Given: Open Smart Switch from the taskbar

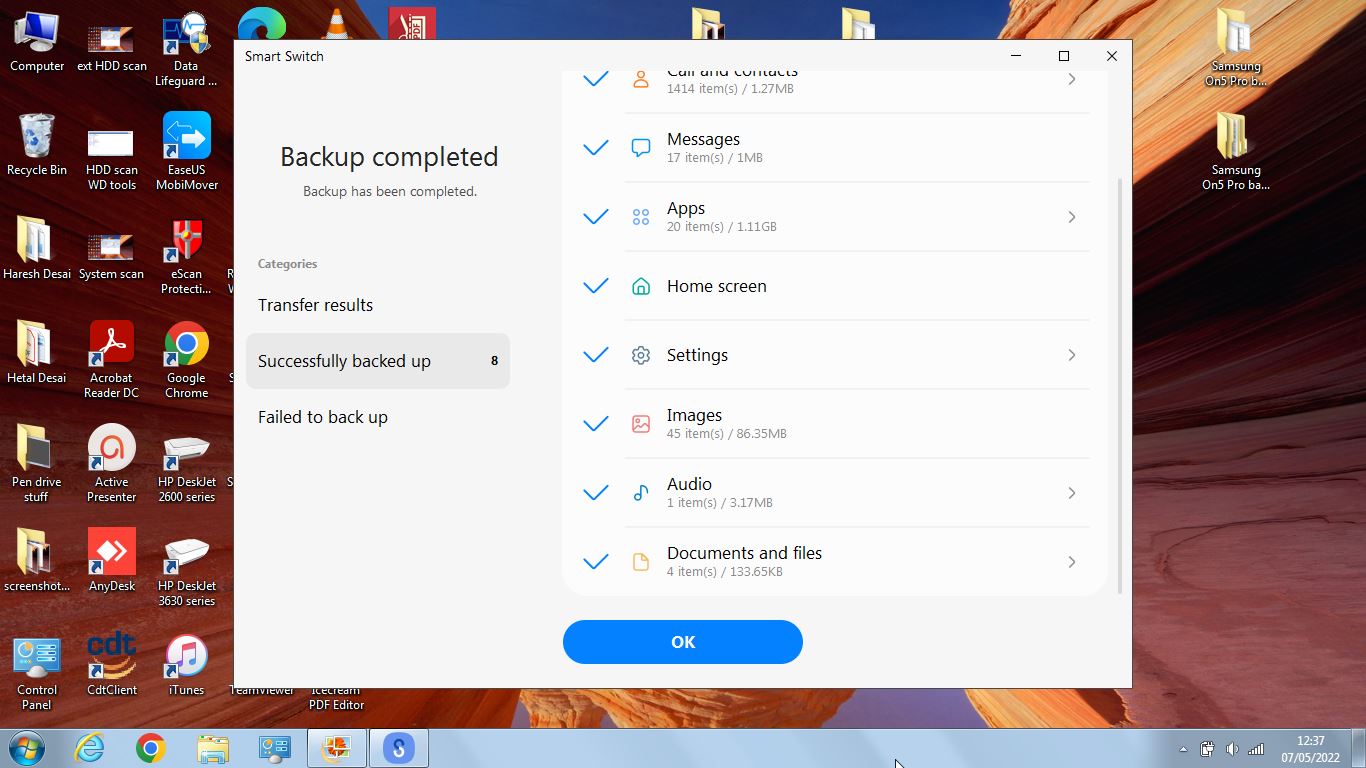Looking at the screenshot, I should [399, 748].
